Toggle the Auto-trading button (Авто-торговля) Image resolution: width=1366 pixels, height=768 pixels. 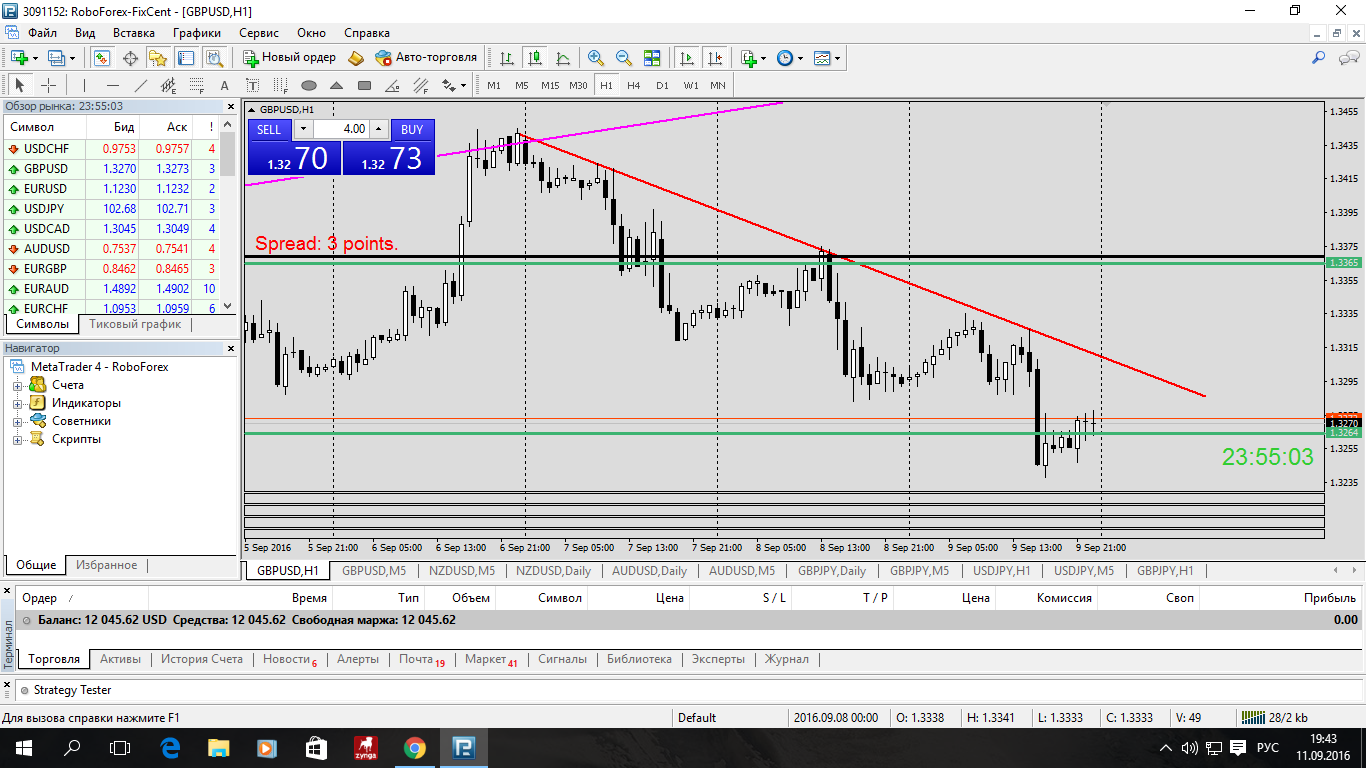426,58
